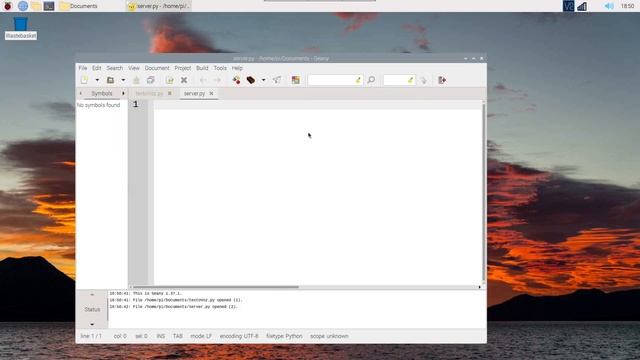Screen dimensions: 640x360
Task: Open the Document menu
Action: [157, 68]
